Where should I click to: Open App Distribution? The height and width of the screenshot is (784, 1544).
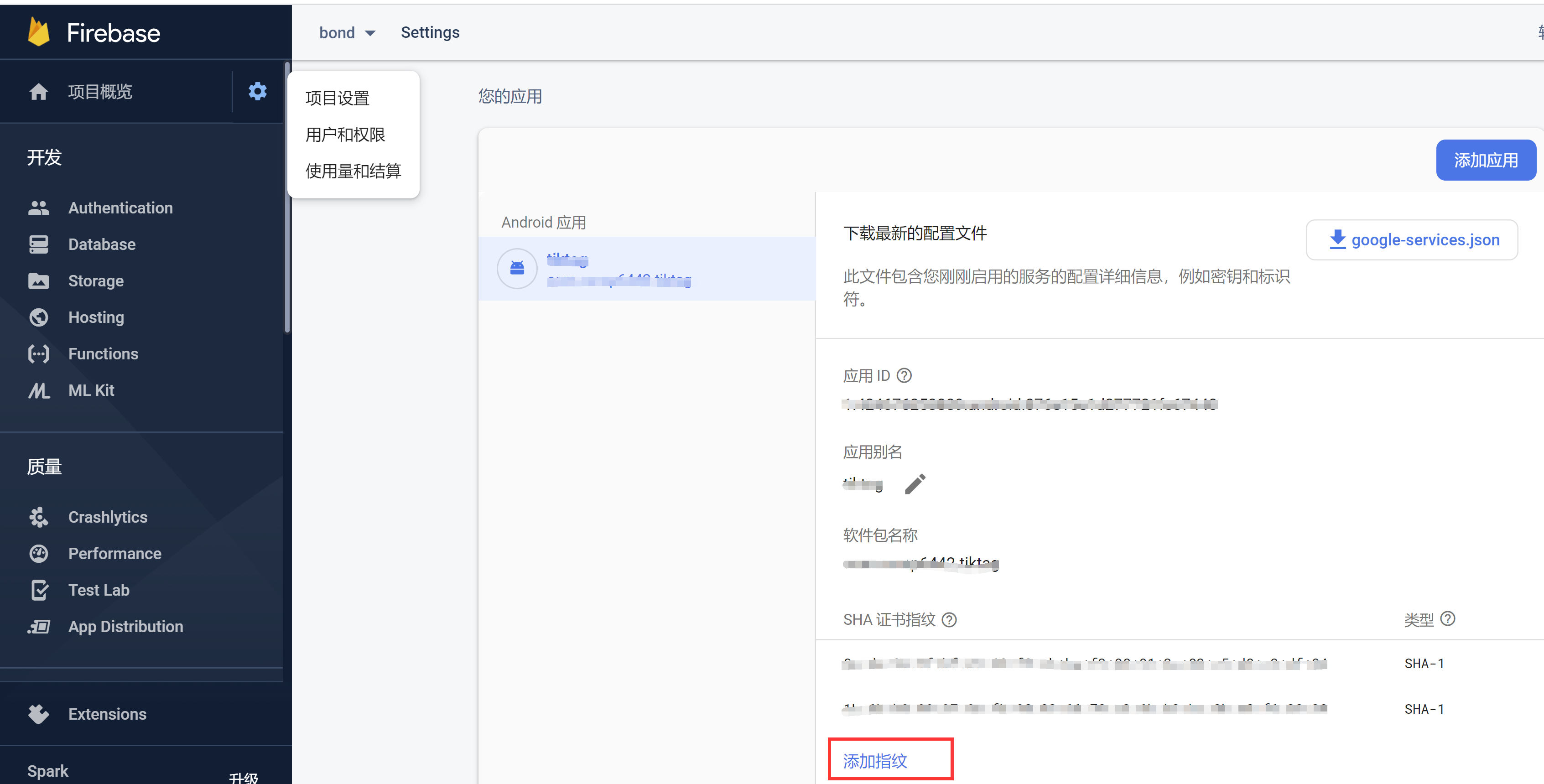[125, 626]
